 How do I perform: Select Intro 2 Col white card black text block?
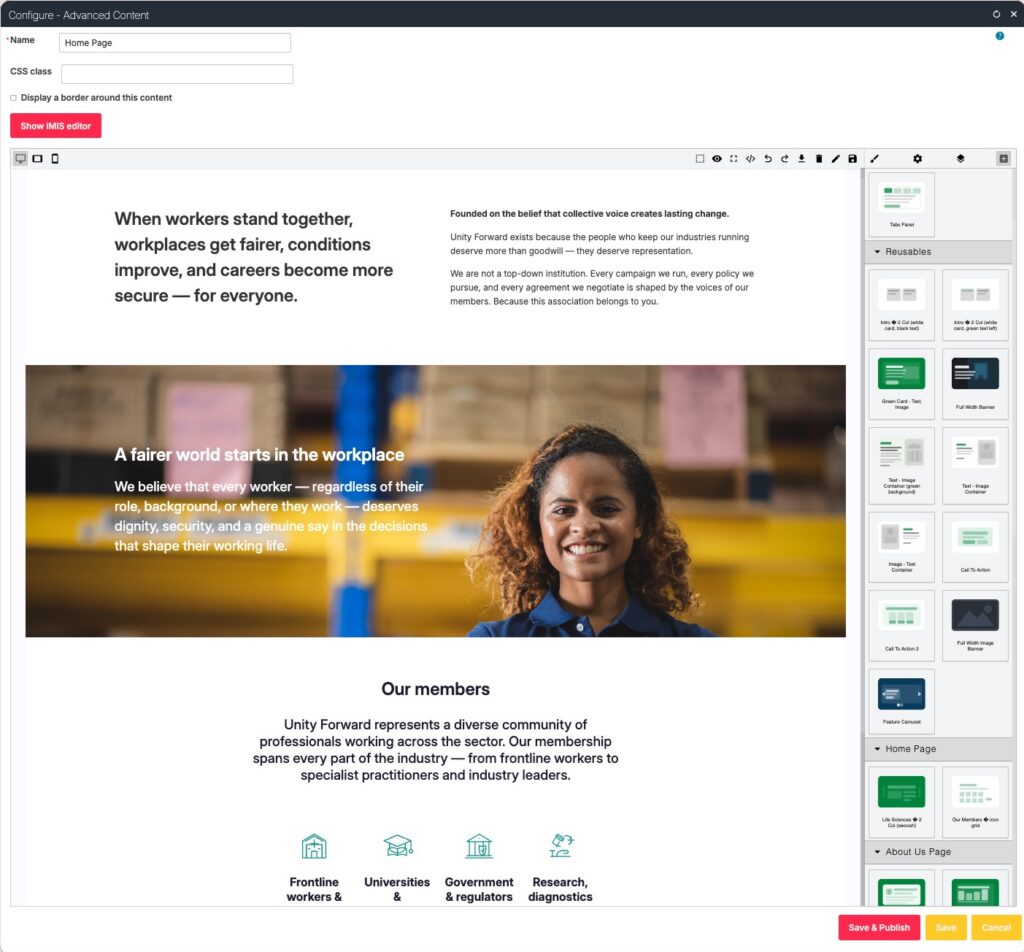pos(901,305)
